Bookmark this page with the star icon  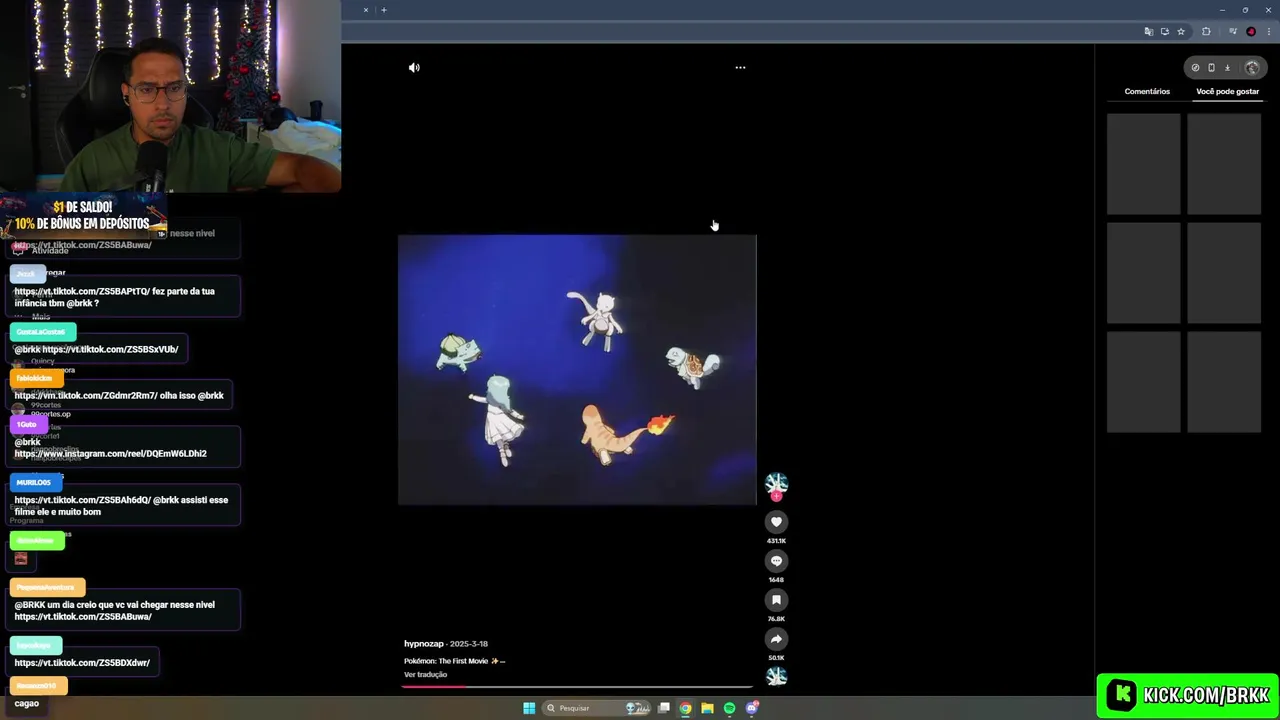[x=1181, y=32]
